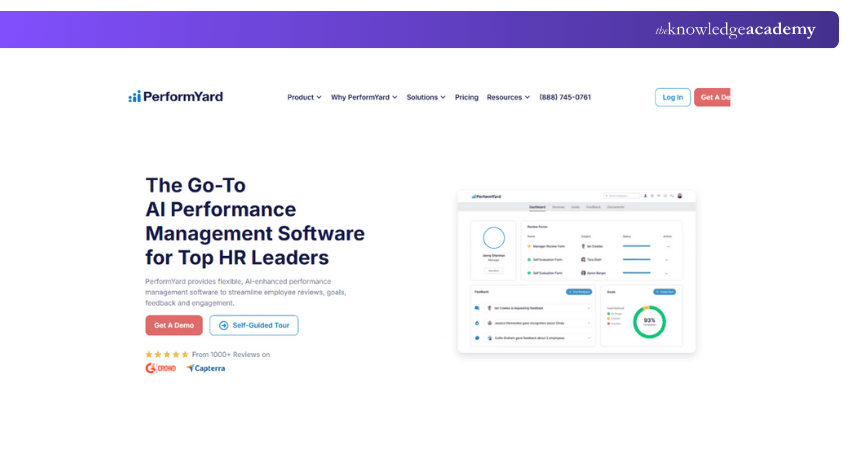
Task: Click Tara Shah's avatar in Review Forms
Action: pos(583,260)
